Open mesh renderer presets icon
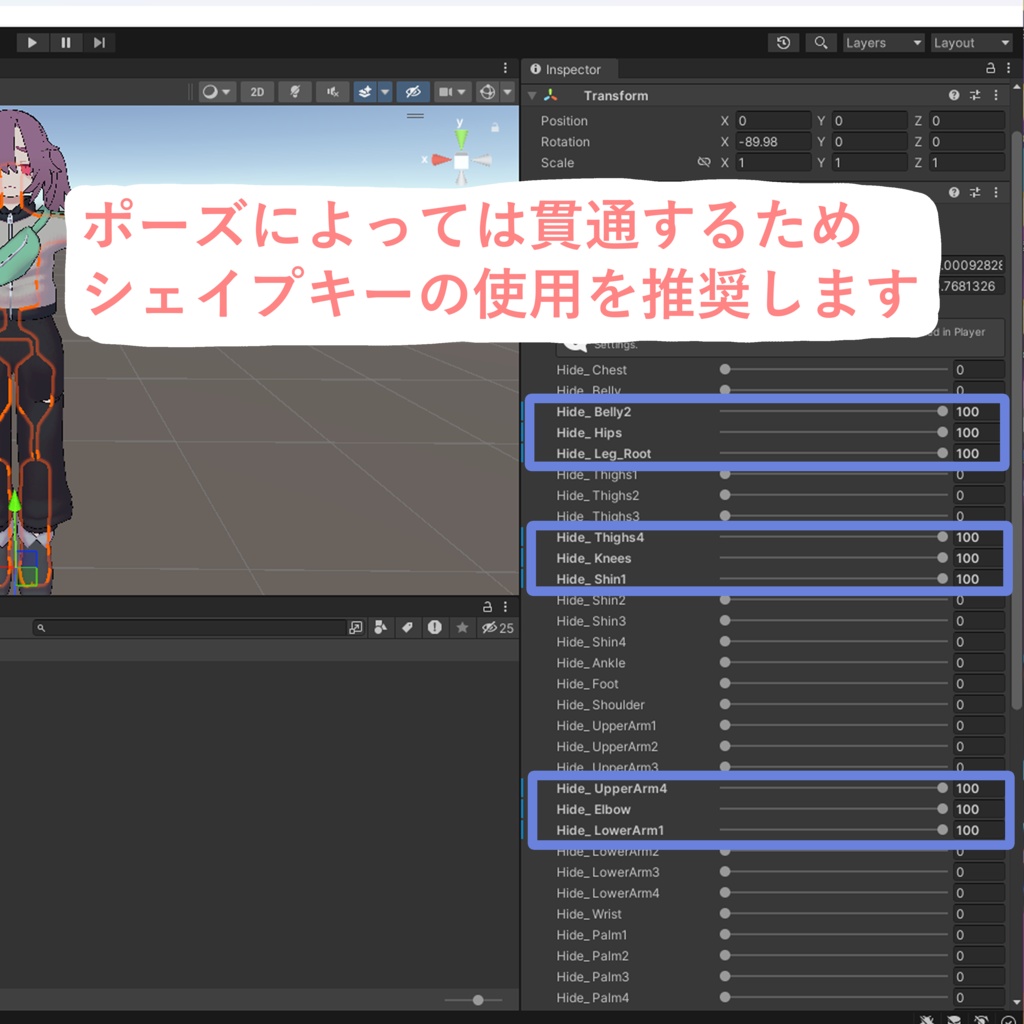Viewport: 1024px width, 1024px height. 975,192
